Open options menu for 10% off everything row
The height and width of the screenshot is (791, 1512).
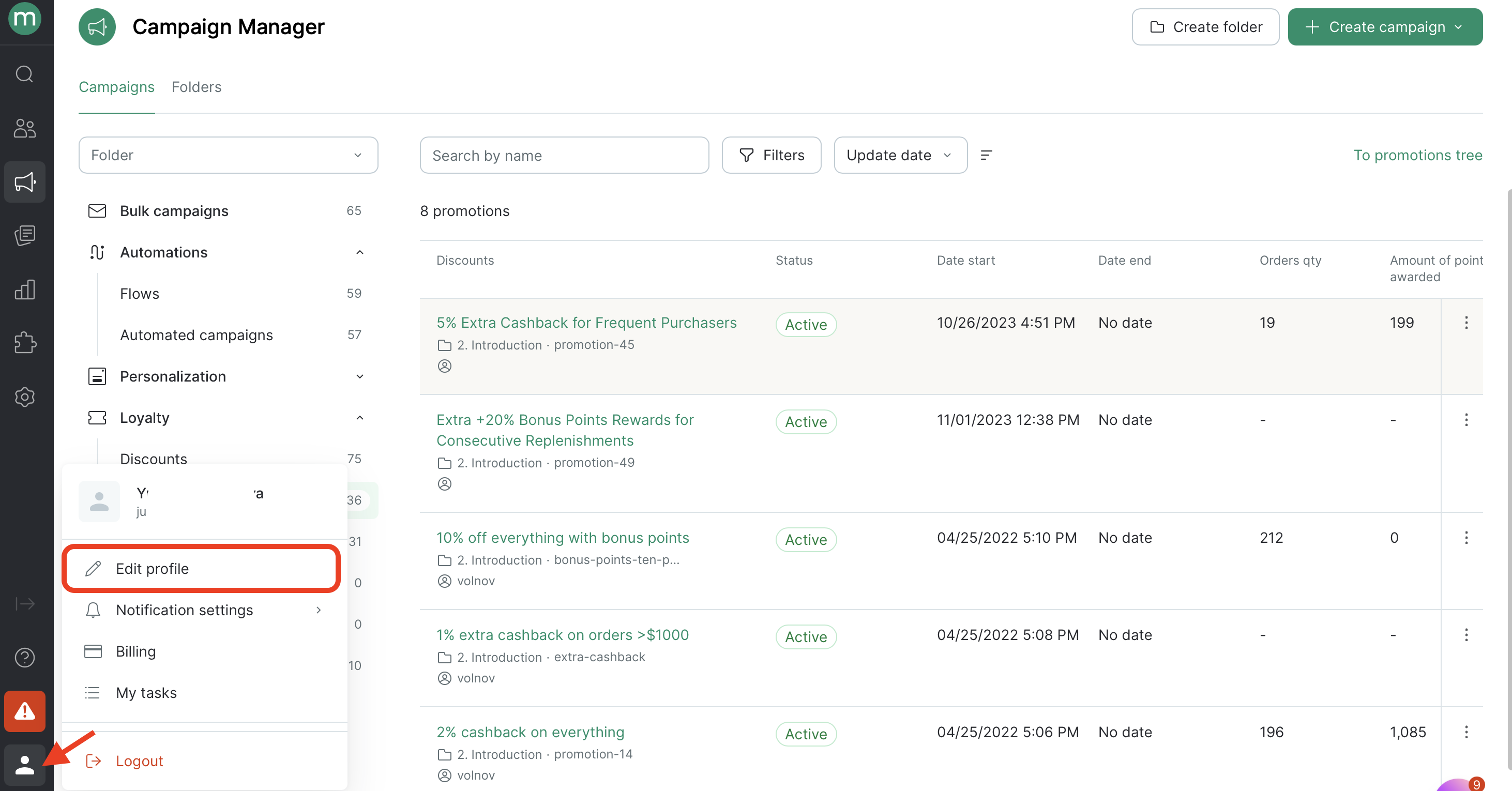(1465, 538)
